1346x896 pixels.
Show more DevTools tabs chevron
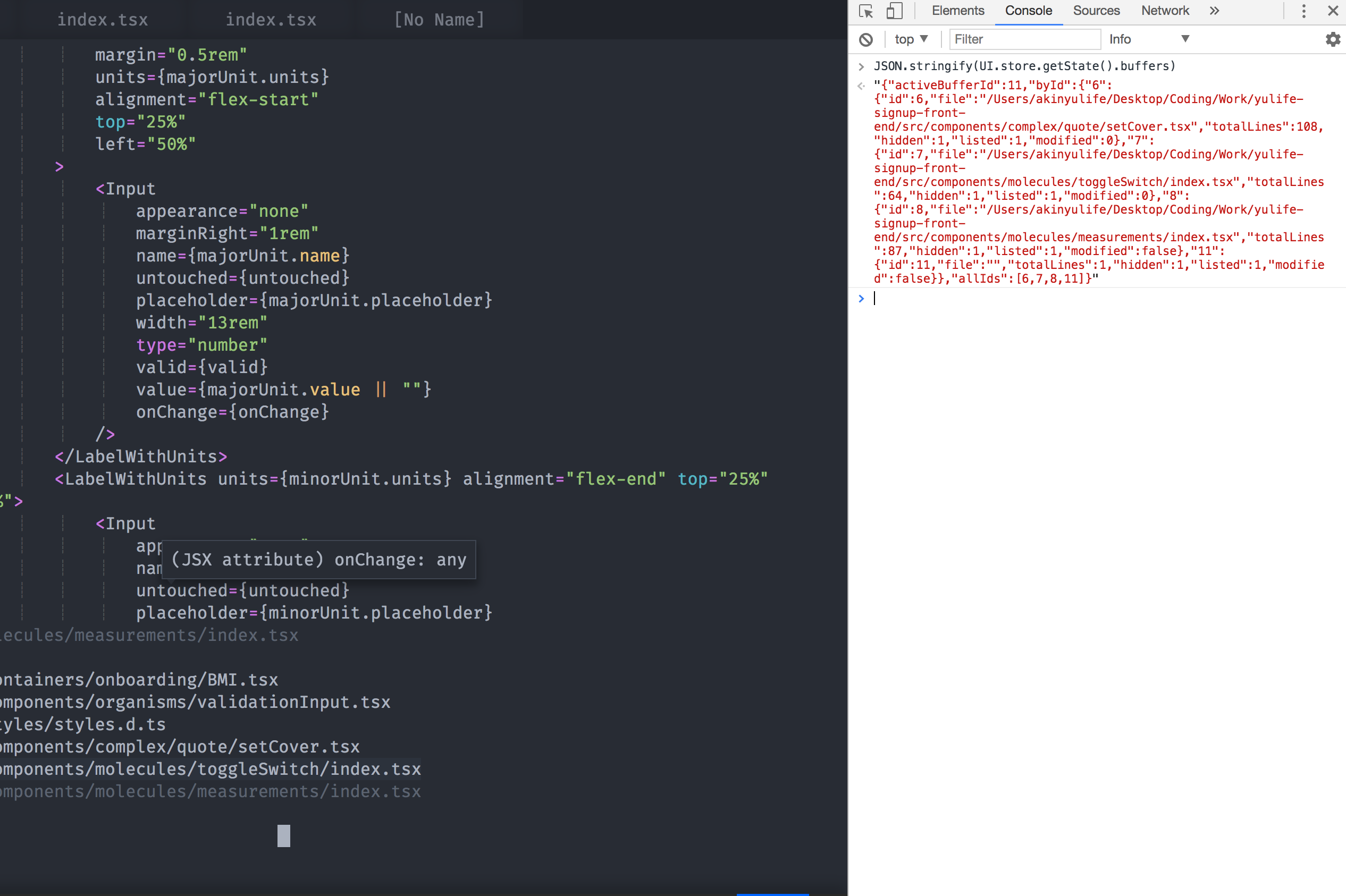coord(1215,11)
